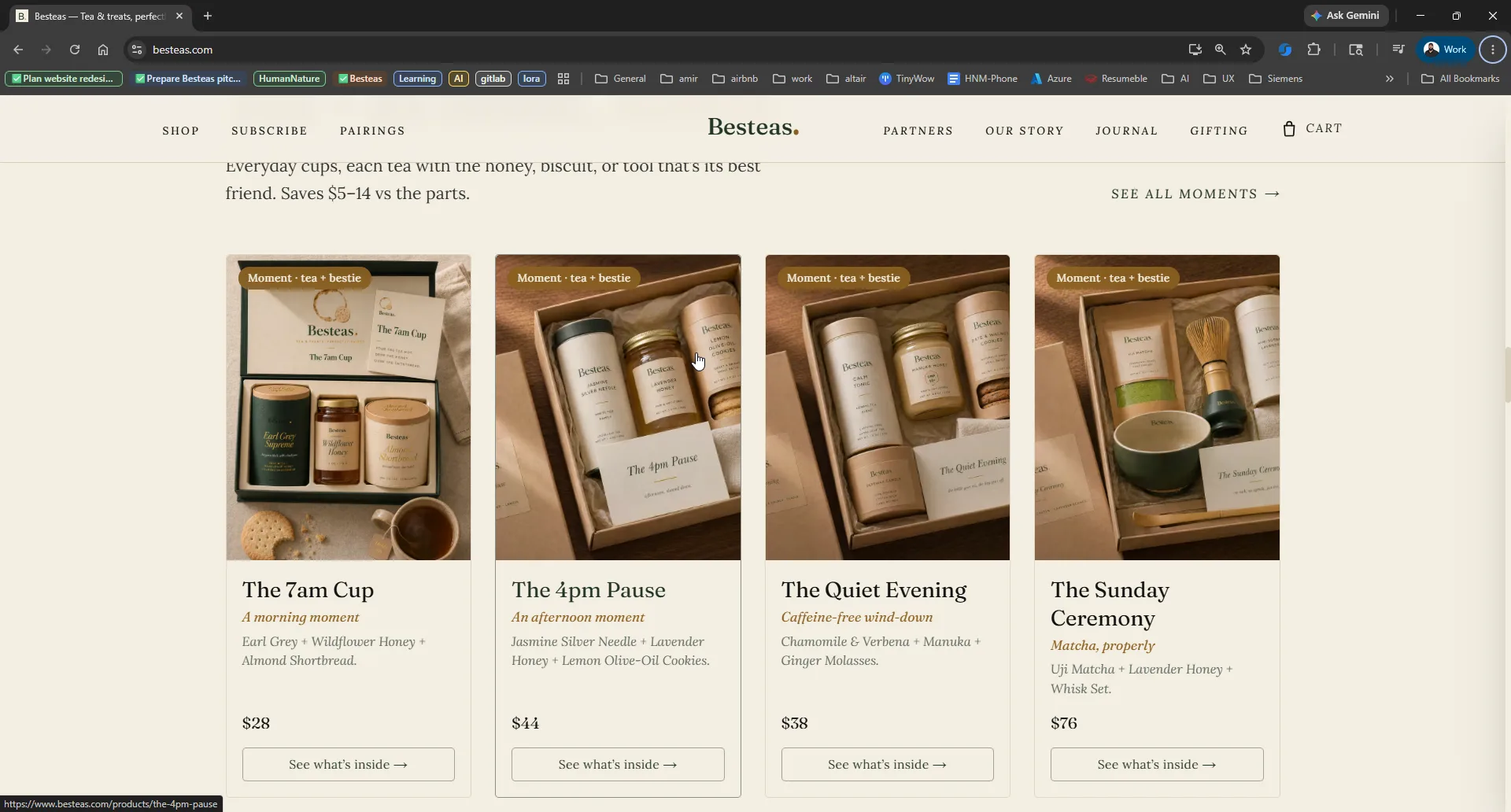Open search tabs icon in toolbar
Image resolution: width=1511 pixels, height=812 pixels.
coord(1355,50)
